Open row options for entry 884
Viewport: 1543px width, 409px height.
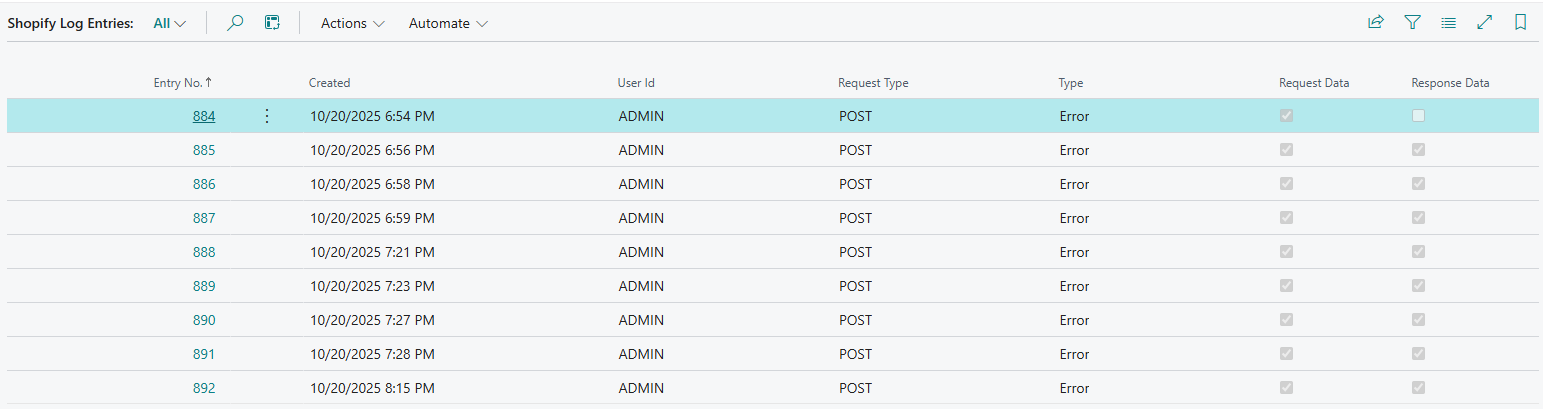266,117
